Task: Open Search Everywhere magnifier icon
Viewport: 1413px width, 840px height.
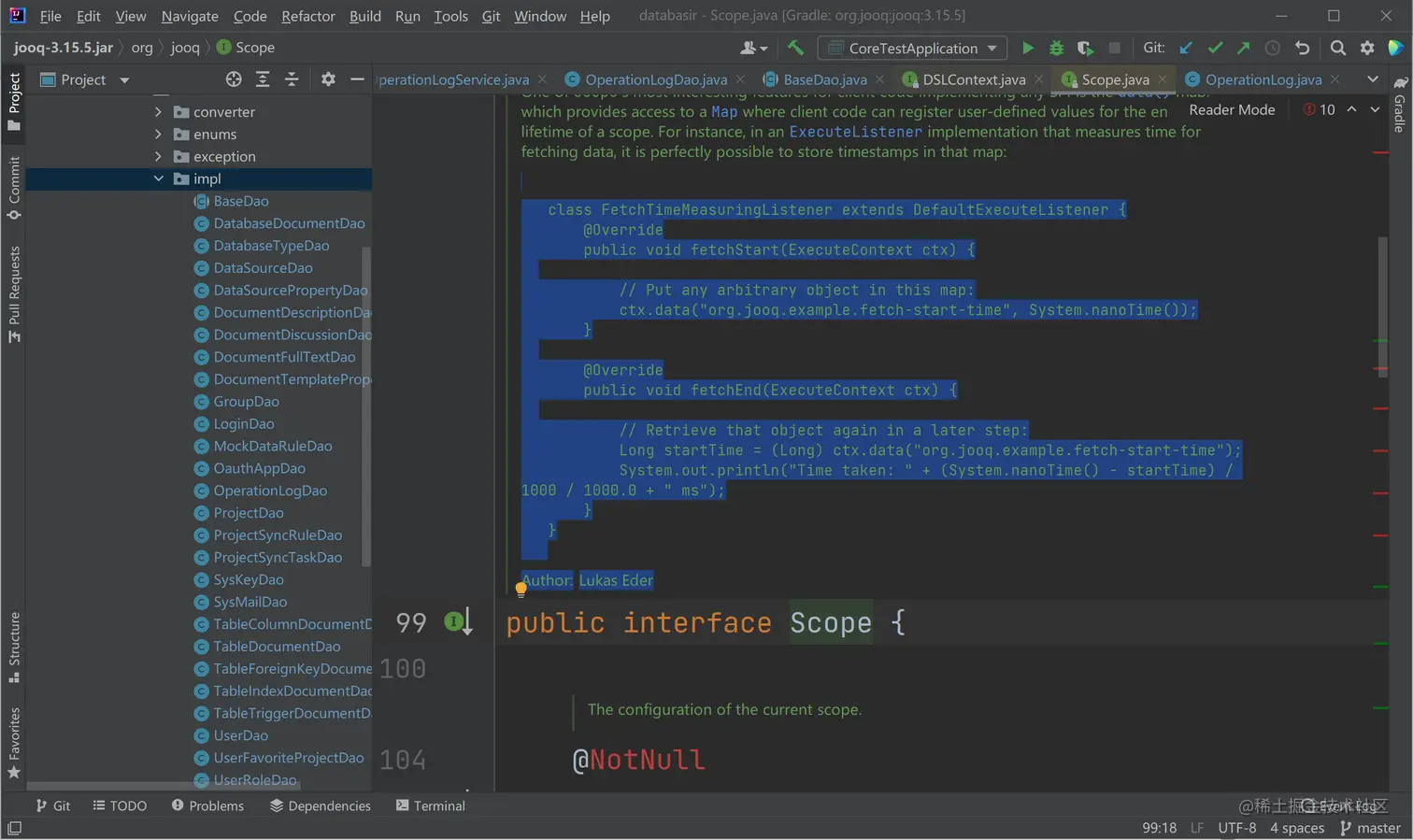Action: [x=1337, y=48]
